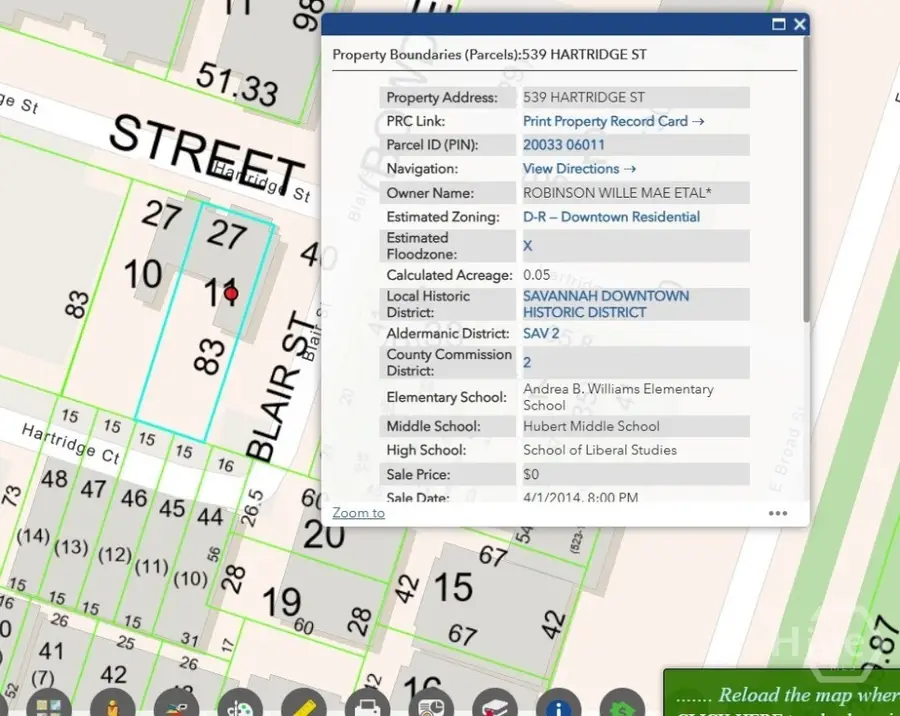Click the Zoom to link in the popup
This screenshot has height=716, width=900.
[x=358, y=513]
